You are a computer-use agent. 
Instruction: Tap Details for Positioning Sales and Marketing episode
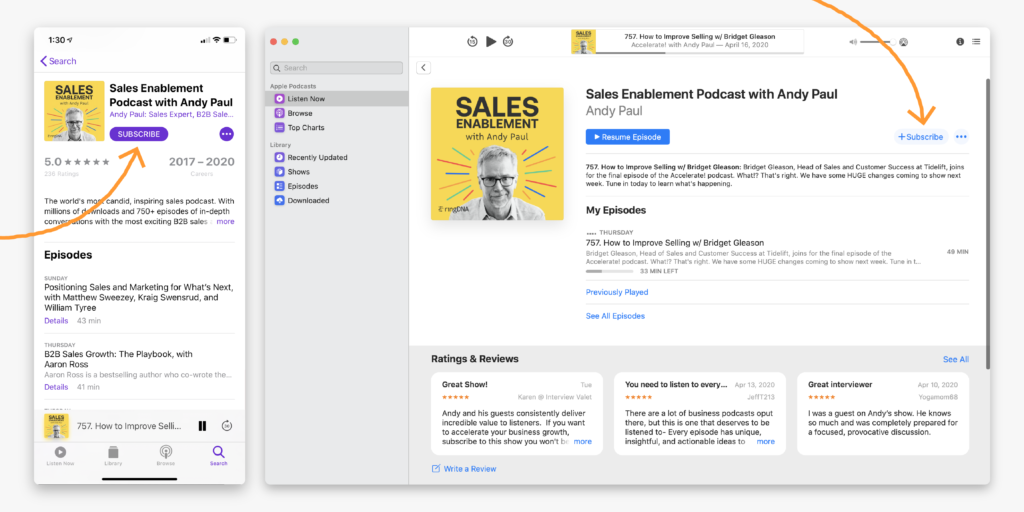tap(56, 321)
